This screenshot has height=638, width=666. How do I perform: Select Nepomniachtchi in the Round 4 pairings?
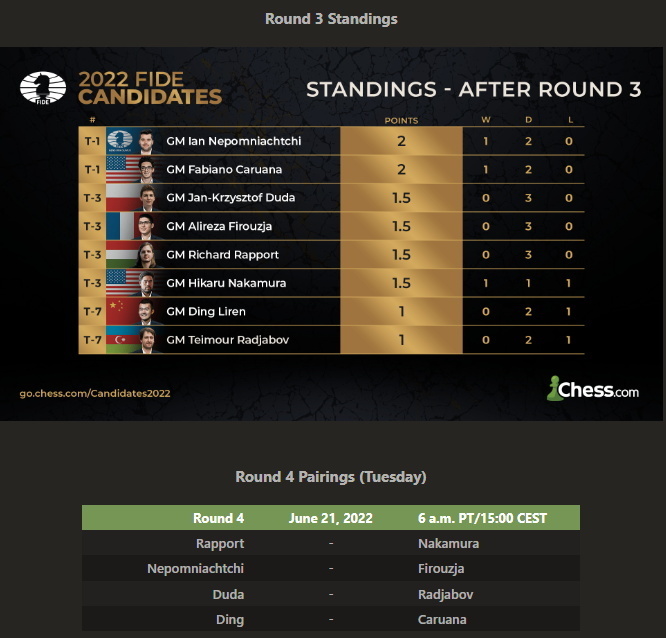pyautogui.click(x=196, y=568)
